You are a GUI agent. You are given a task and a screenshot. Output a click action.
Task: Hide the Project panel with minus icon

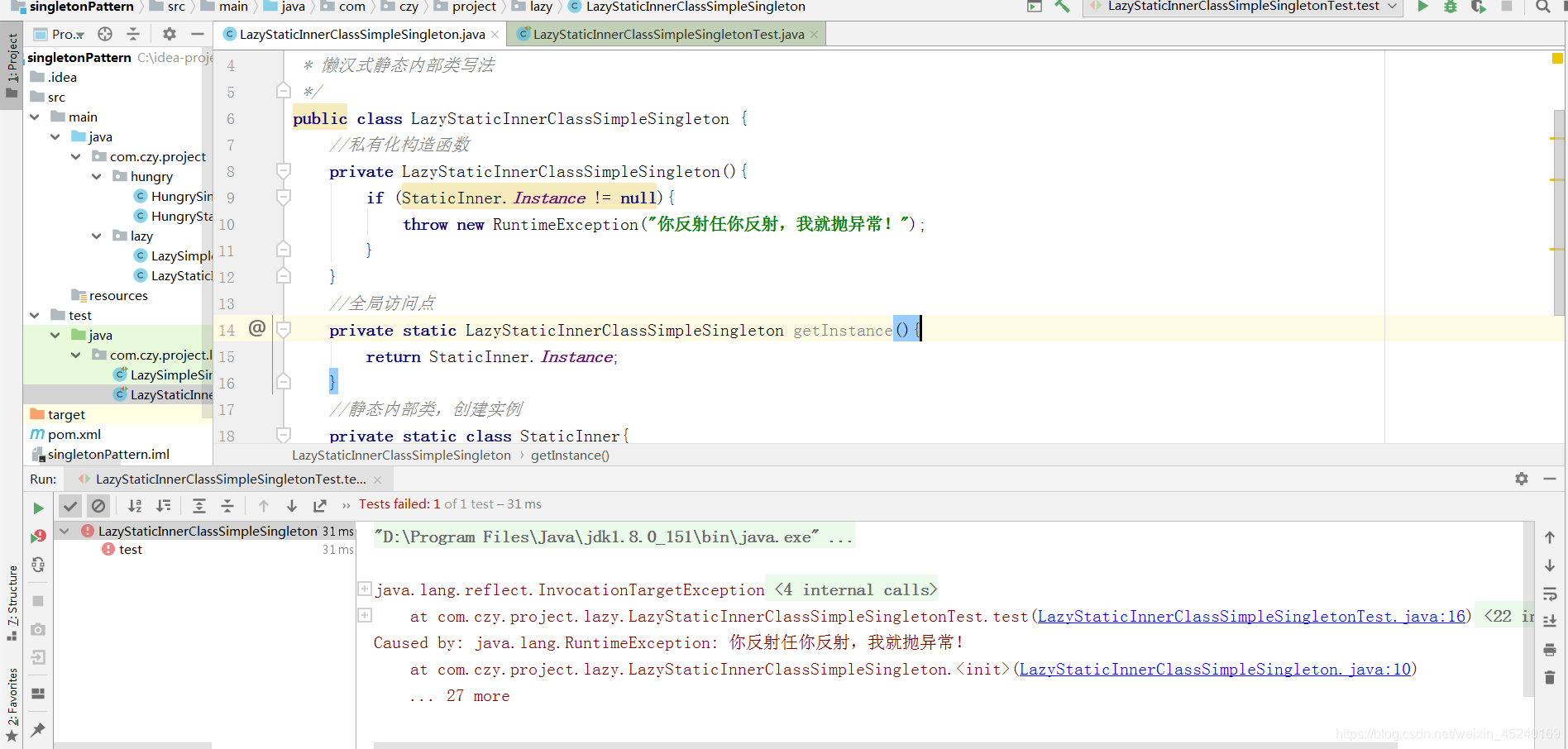197,34
